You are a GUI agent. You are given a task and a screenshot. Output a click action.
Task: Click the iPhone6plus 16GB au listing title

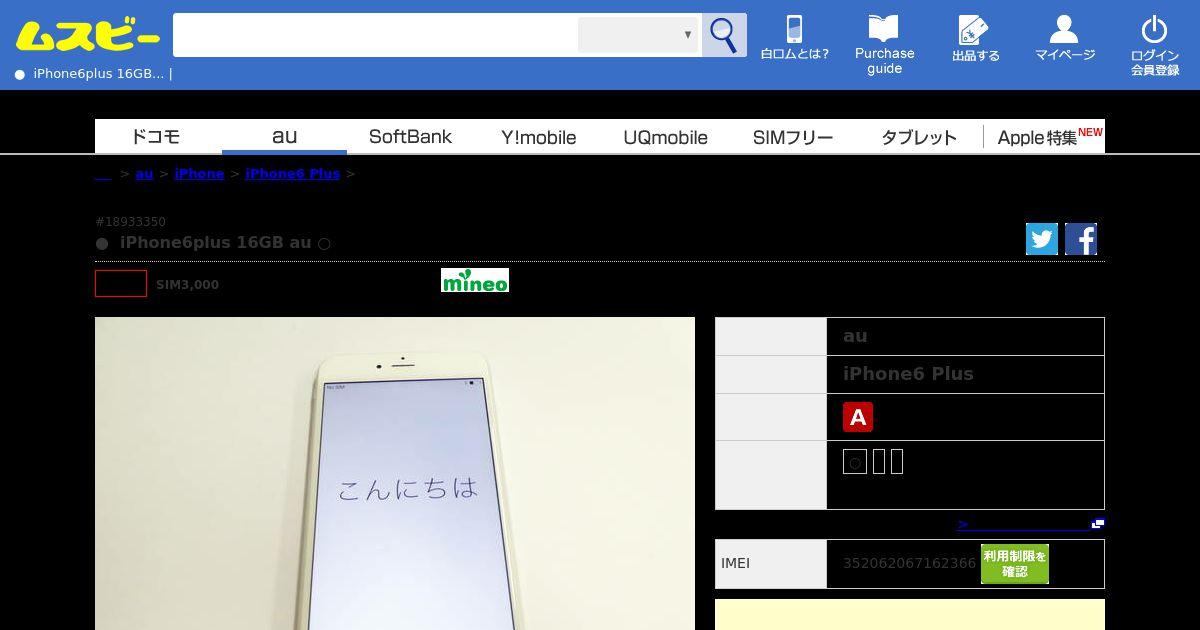tap(213, 243)
